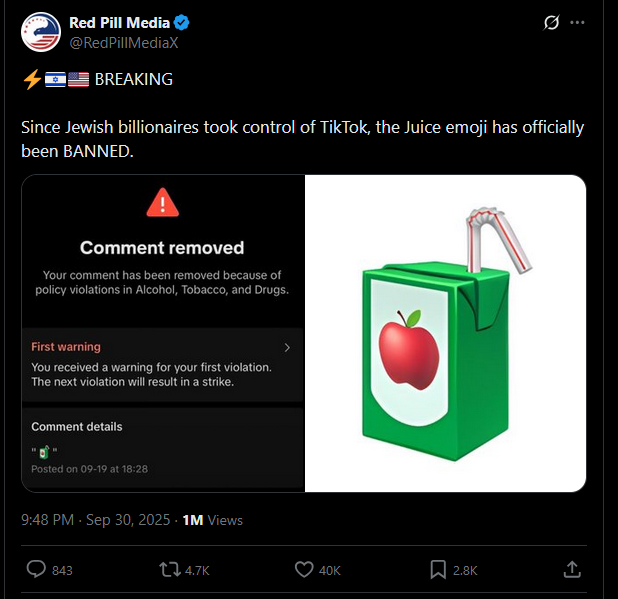The width and height of the screenshot is (618, 599).
Task: Click the 843 replies count
Action: coord(62,570)
